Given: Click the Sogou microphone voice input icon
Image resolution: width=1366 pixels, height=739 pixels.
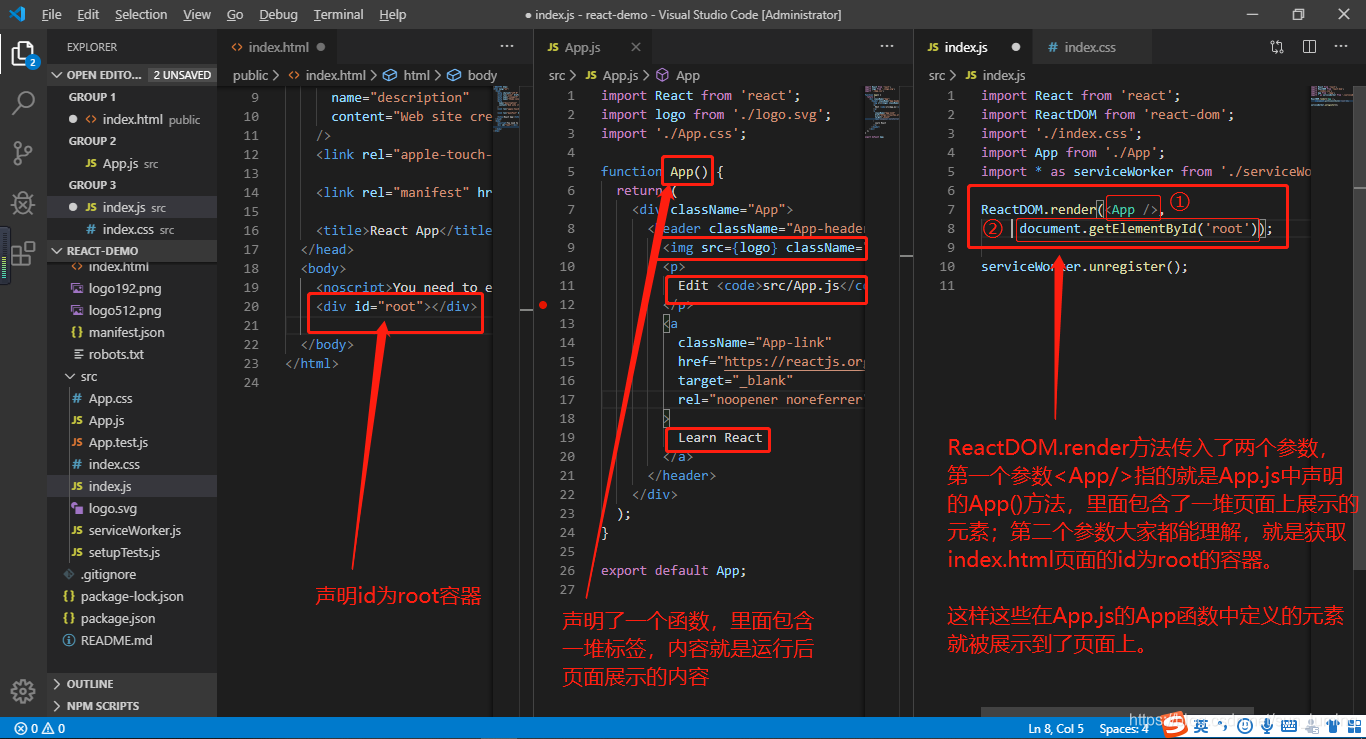Looking at the screenshot, I should (1267, 725).
